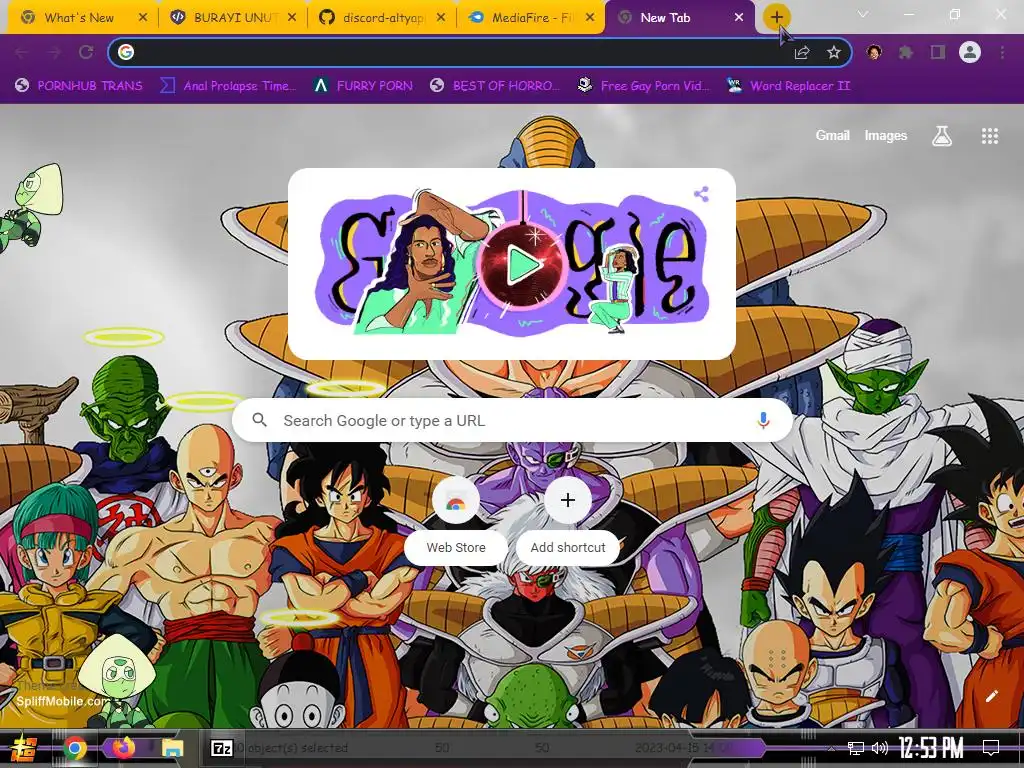
Task: Reload the current page
Action: click(86, 52)
